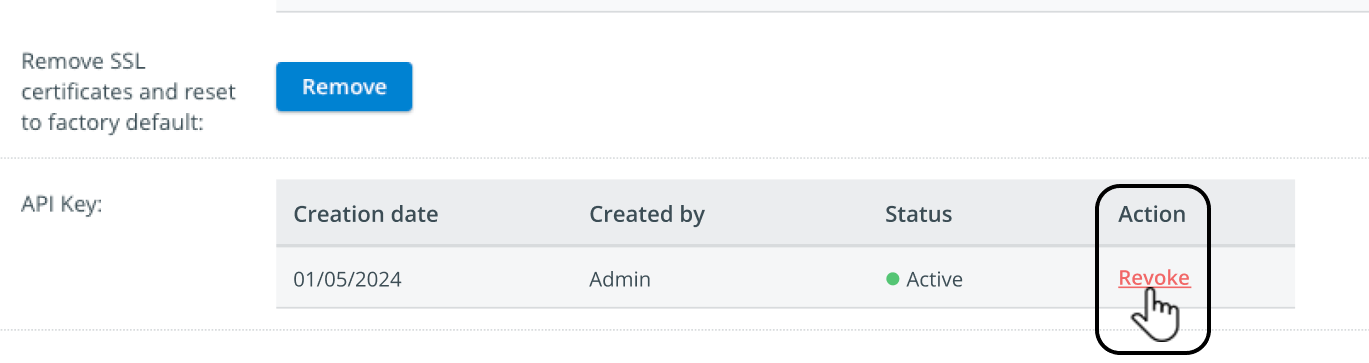Click the empty space between Created by and Status headers
Viewport: 1369px width, 363px height.
click(x=795, y=214)
